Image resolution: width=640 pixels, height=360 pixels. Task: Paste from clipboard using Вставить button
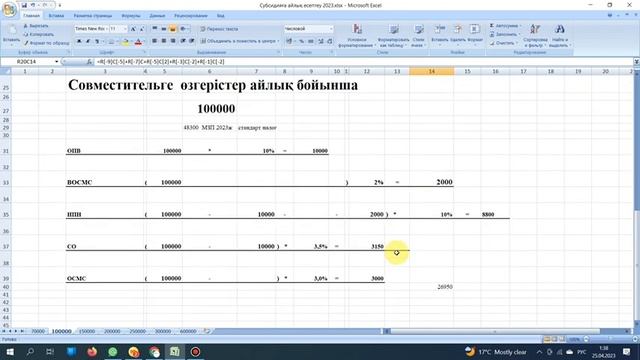[11, 35]
